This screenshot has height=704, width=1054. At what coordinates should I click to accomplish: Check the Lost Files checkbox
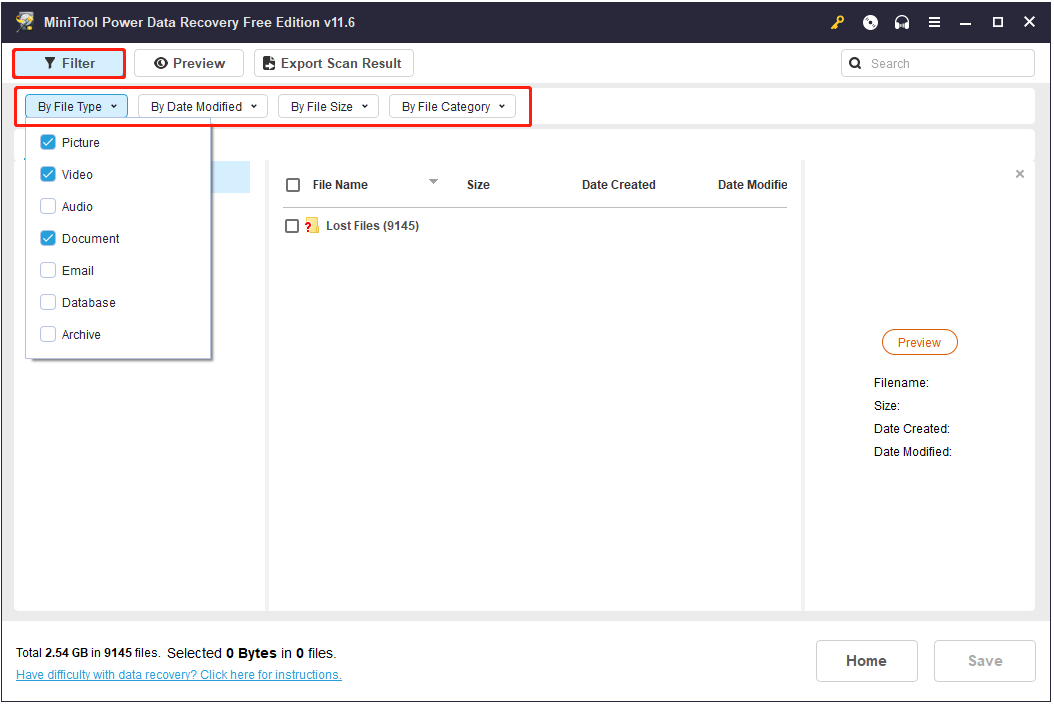pos(293,225)
